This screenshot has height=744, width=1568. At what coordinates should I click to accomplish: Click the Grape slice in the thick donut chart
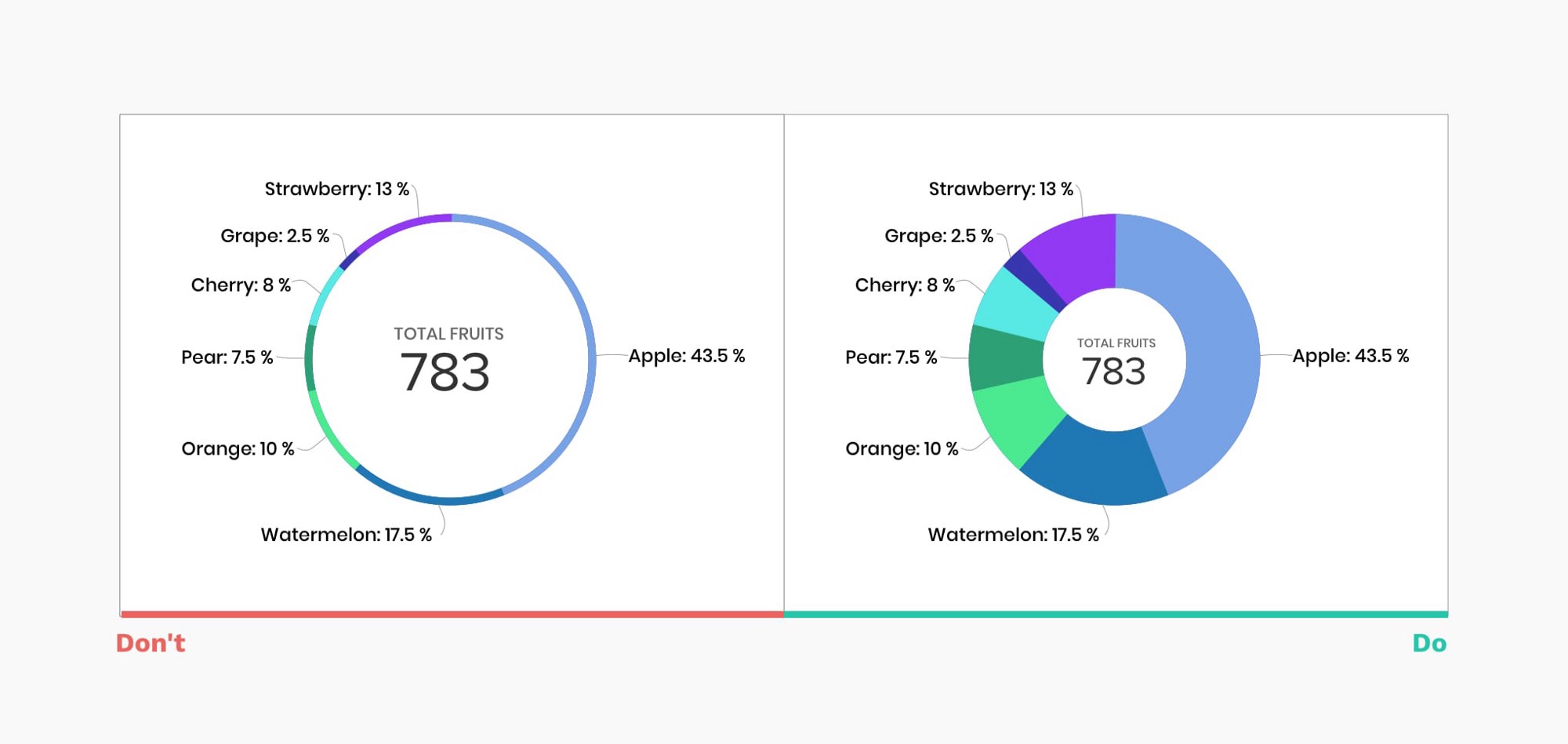click(x=1035, y=281)
